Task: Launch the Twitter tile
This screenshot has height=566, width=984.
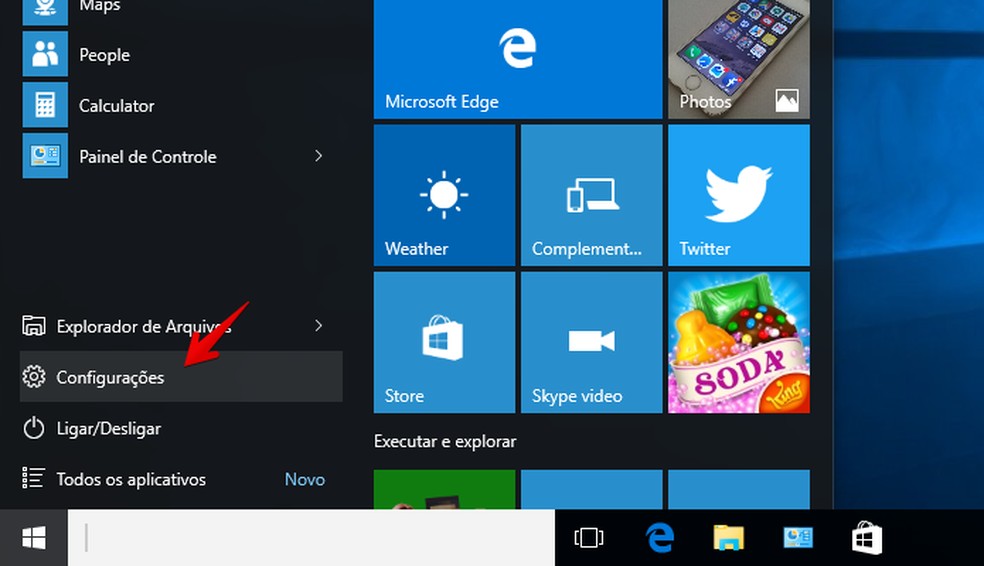Action: tap(739, 195)
